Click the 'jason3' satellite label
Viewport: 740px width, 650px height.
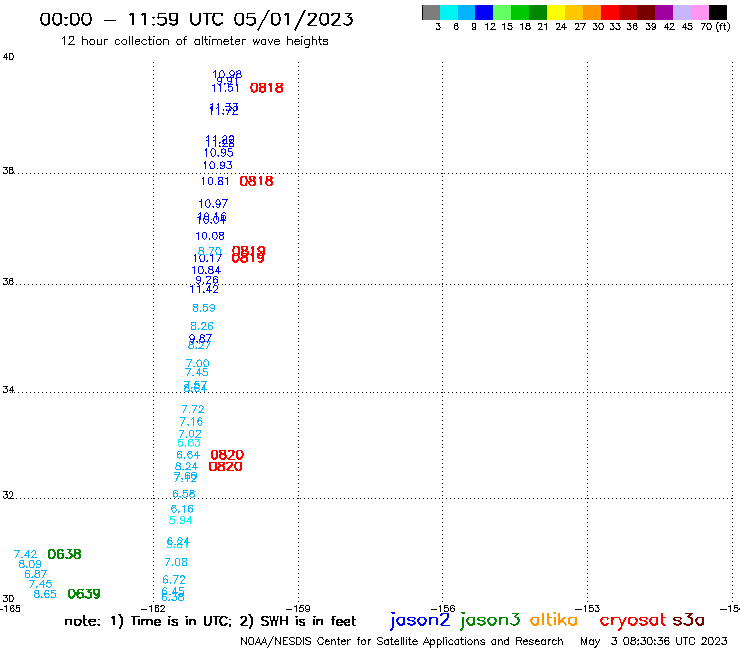(x=490, y=620)
